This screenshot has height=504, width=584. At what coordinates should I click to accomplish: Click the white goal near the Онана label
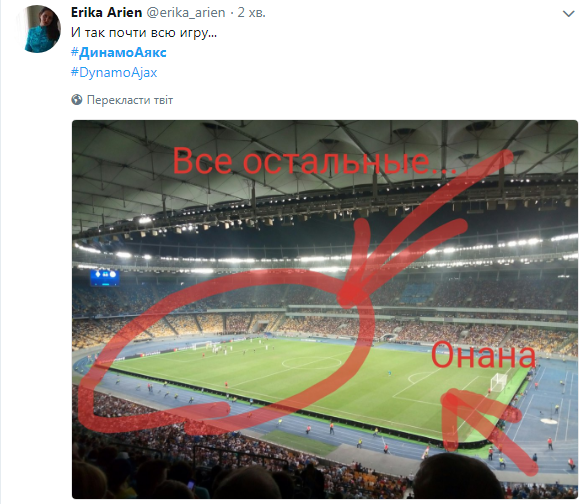coord(499,382)
